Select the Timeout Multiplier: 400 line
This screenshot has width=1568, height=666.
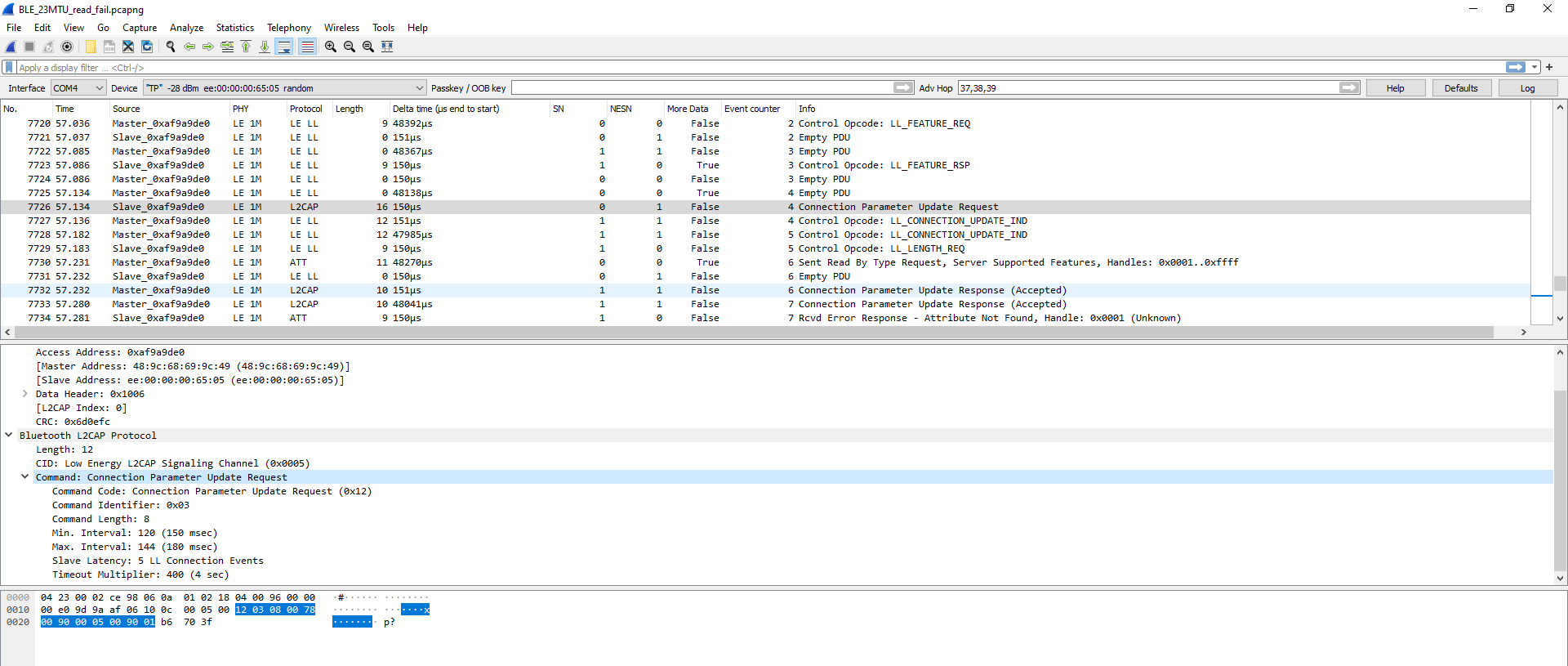tap(140, 574)
